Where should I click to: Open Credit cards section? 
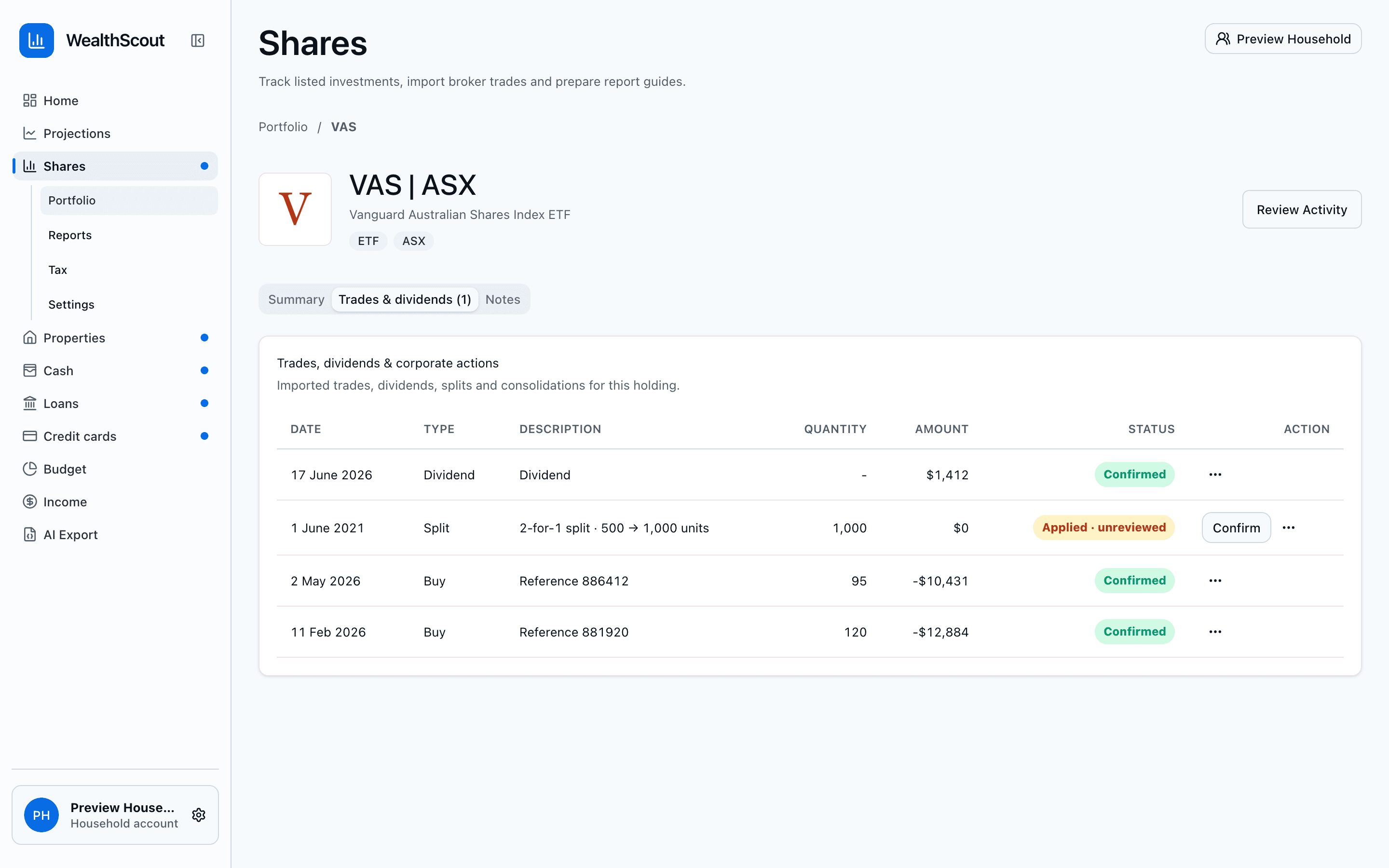point(115,436)
